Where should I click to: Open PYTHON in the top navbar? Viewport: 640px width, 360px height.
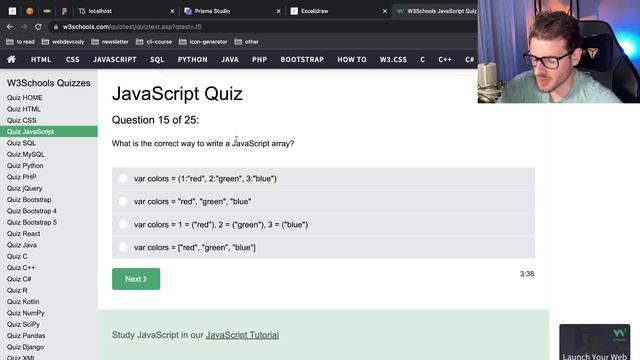tap(193, 60)
